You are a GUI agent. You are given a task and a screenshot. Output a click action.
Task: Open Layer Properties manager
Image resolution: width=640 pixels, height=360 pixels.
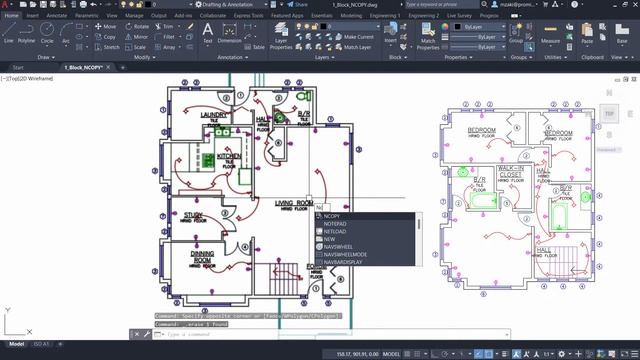(x=281, y=36)
